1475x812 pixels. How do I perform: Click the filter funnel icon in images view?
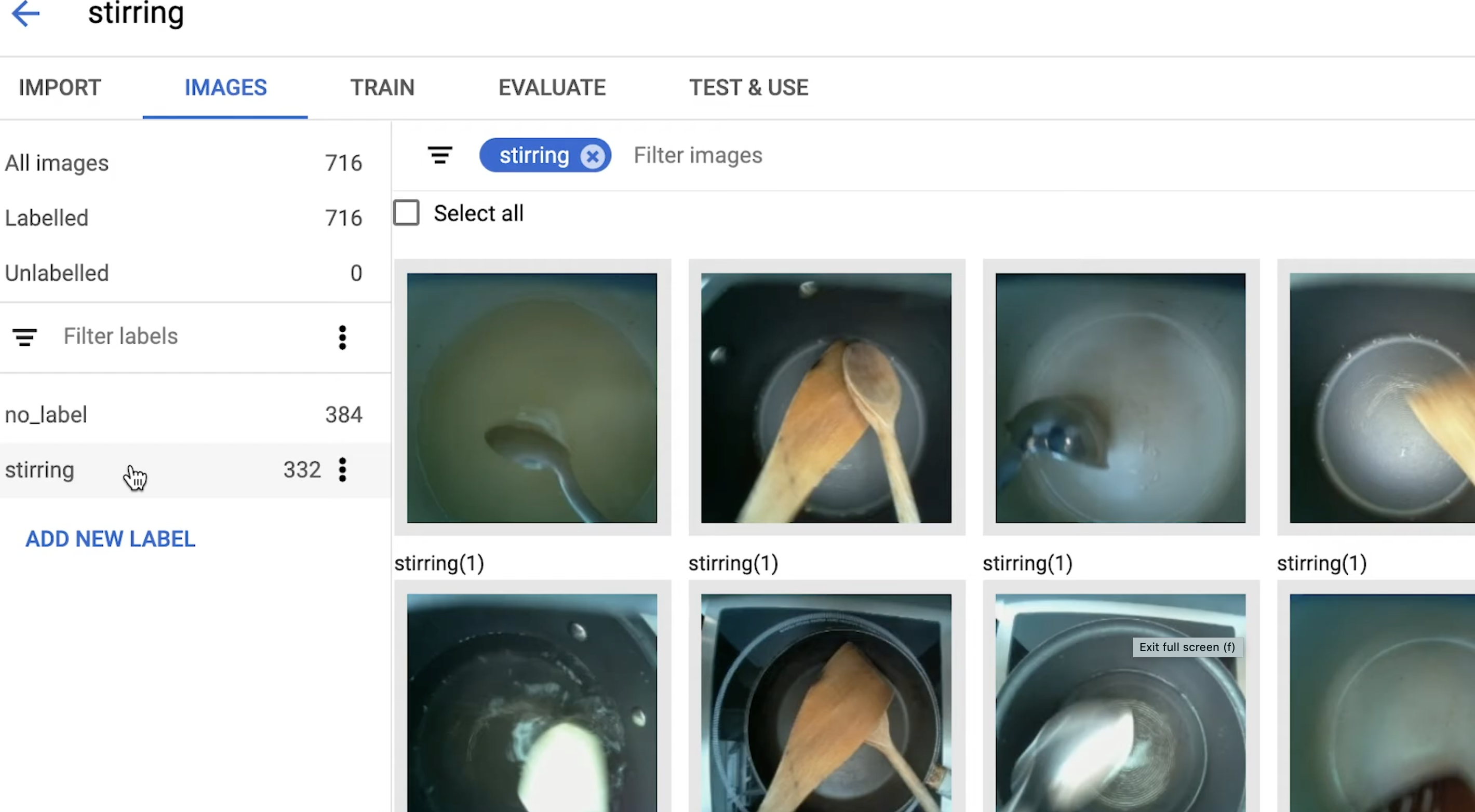pyautogui.click(x=439, y=154)
